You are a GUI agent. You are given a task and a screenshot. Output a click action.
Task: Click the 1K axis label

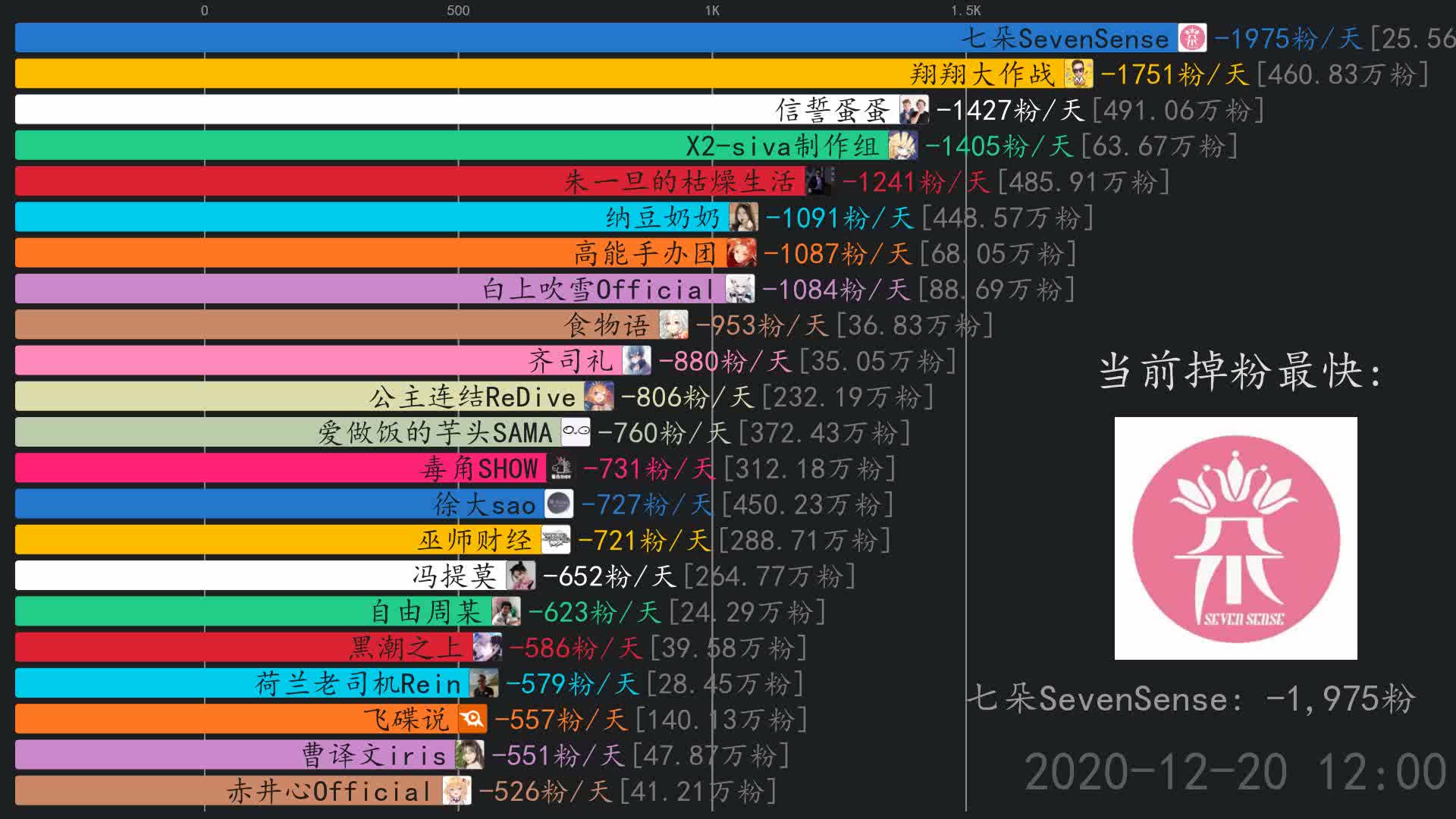click(712, 11)
